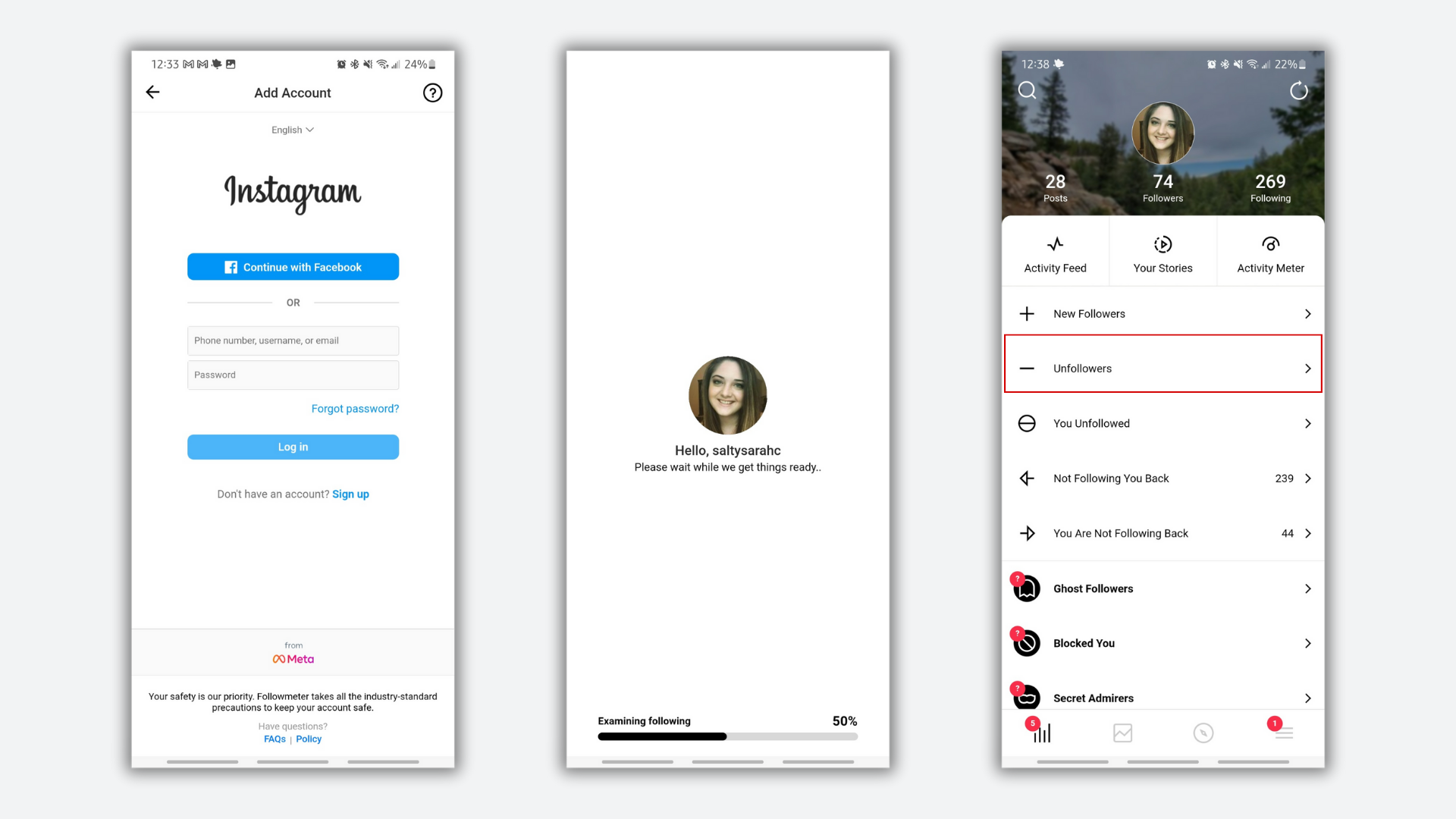Open Your Stories panel
Viewport: 1456px width, 819px height.
(x=1162, y=253)
